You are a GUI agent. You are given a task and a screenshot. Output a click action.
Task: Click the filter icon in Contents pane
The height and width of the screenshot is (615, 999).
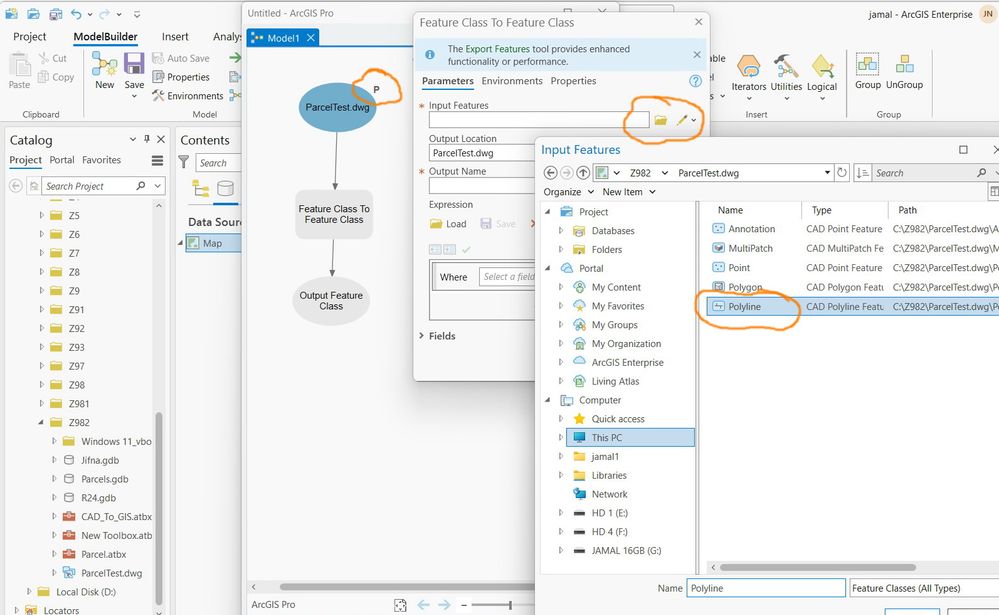(x=183, y=162)
